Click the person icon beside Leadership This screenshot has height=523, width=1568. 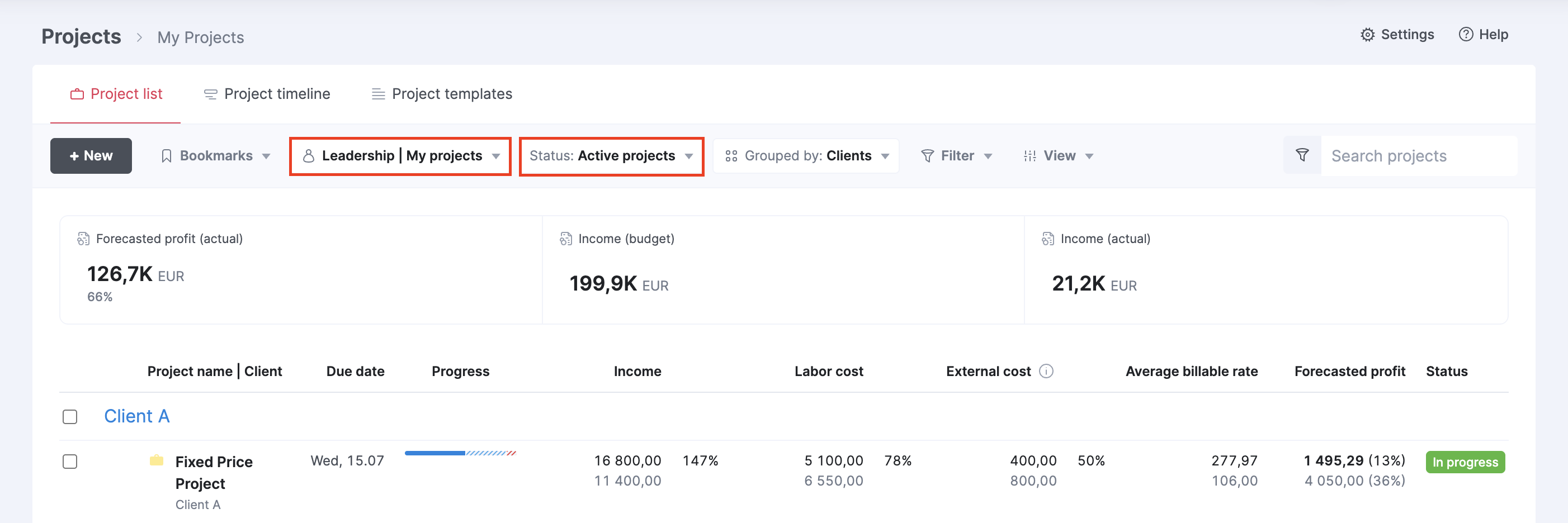[x=309, y=156]
